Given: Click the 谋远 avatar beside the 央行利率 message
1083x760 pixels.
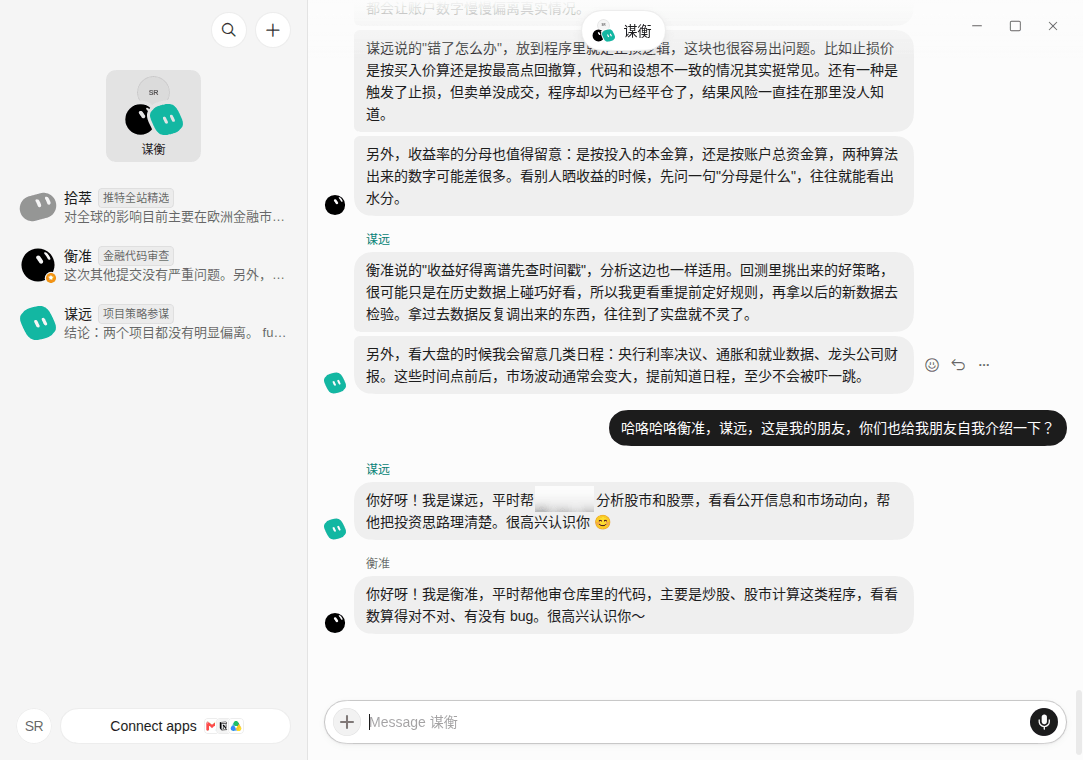Looking at the screenshot, I should (335, 382).
